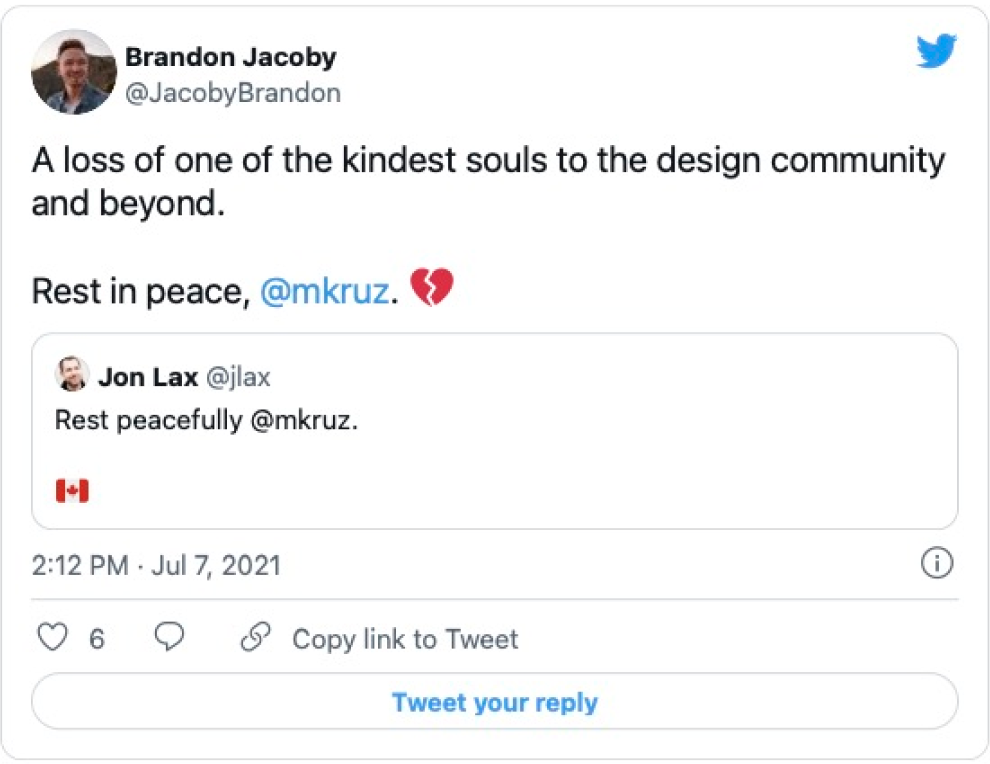Click the chain link icon
Screen dimensions: 990x764
(x=256, y=638)
